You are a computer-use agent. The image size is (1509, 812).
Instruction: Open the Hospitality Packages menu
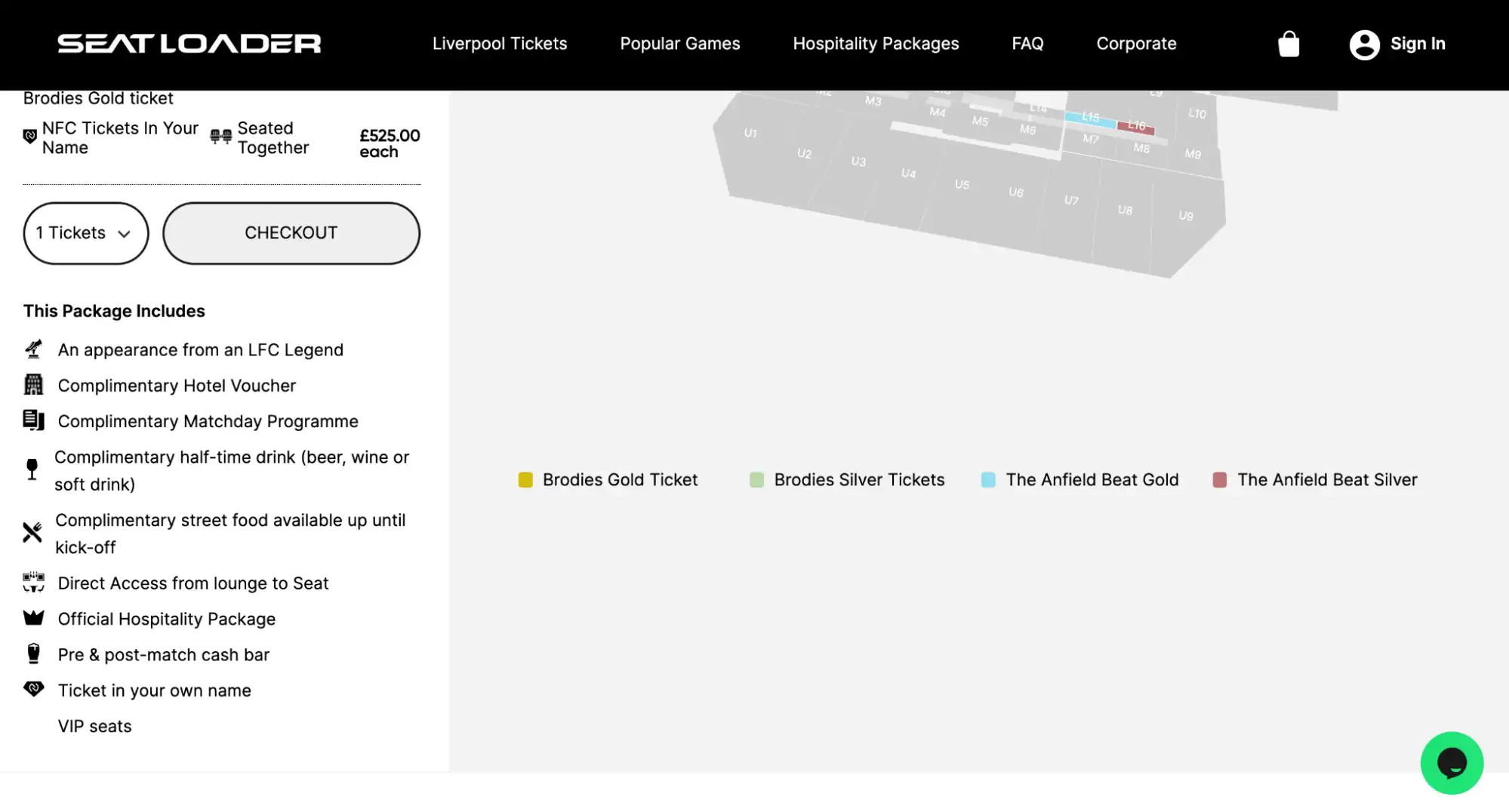coord(876,44)
